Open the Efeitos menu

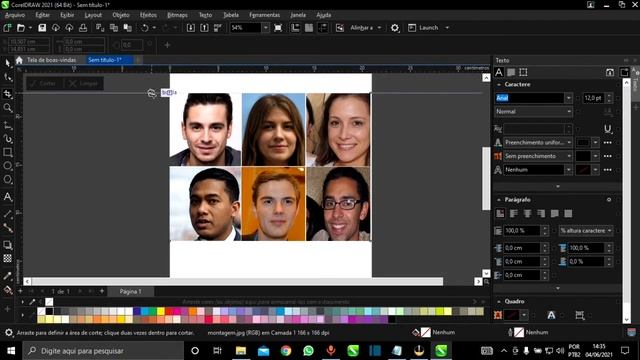[148, 15]
